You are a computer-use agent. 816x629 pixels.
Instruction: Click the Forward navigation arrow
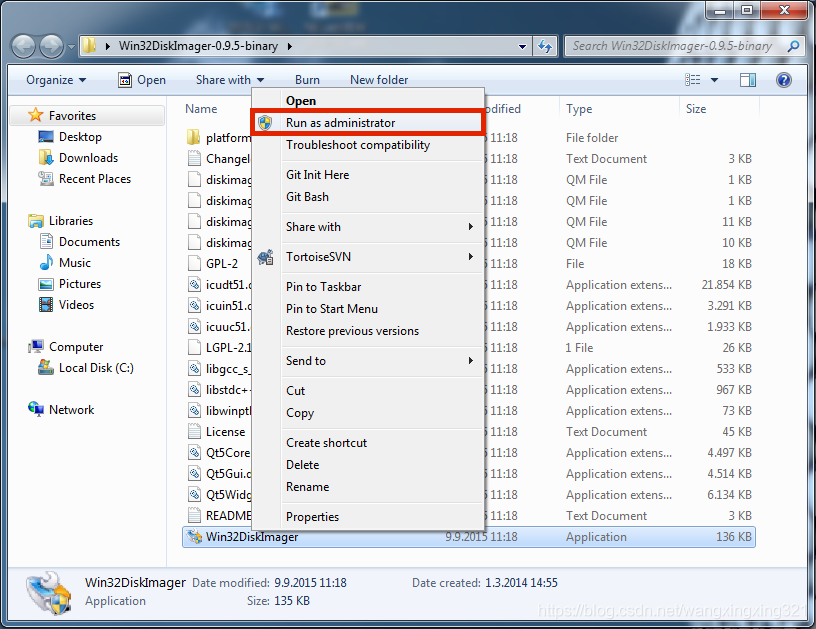(52, 46)
